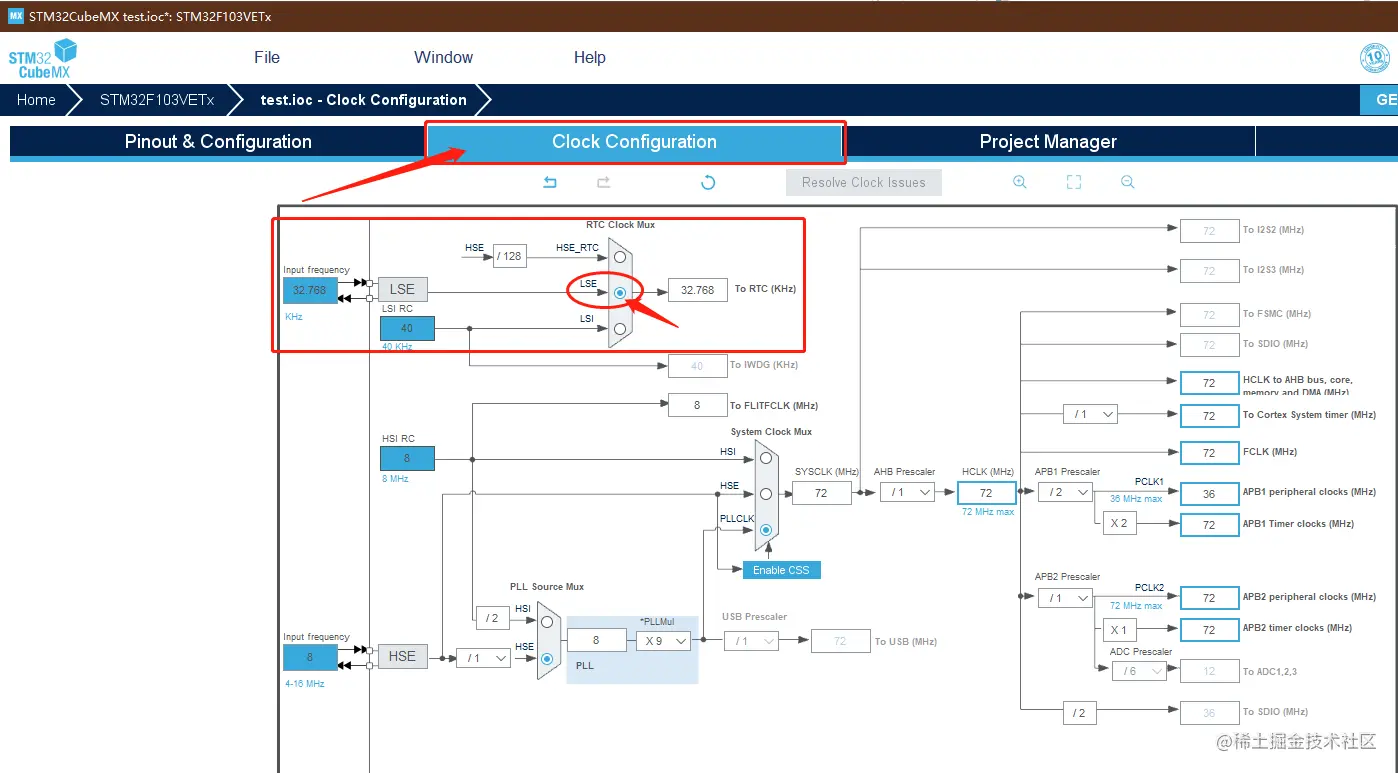Click APB1 Timer clocks value 72
This screenshot has width=1398, height=773.
(x=1209, y=525)
